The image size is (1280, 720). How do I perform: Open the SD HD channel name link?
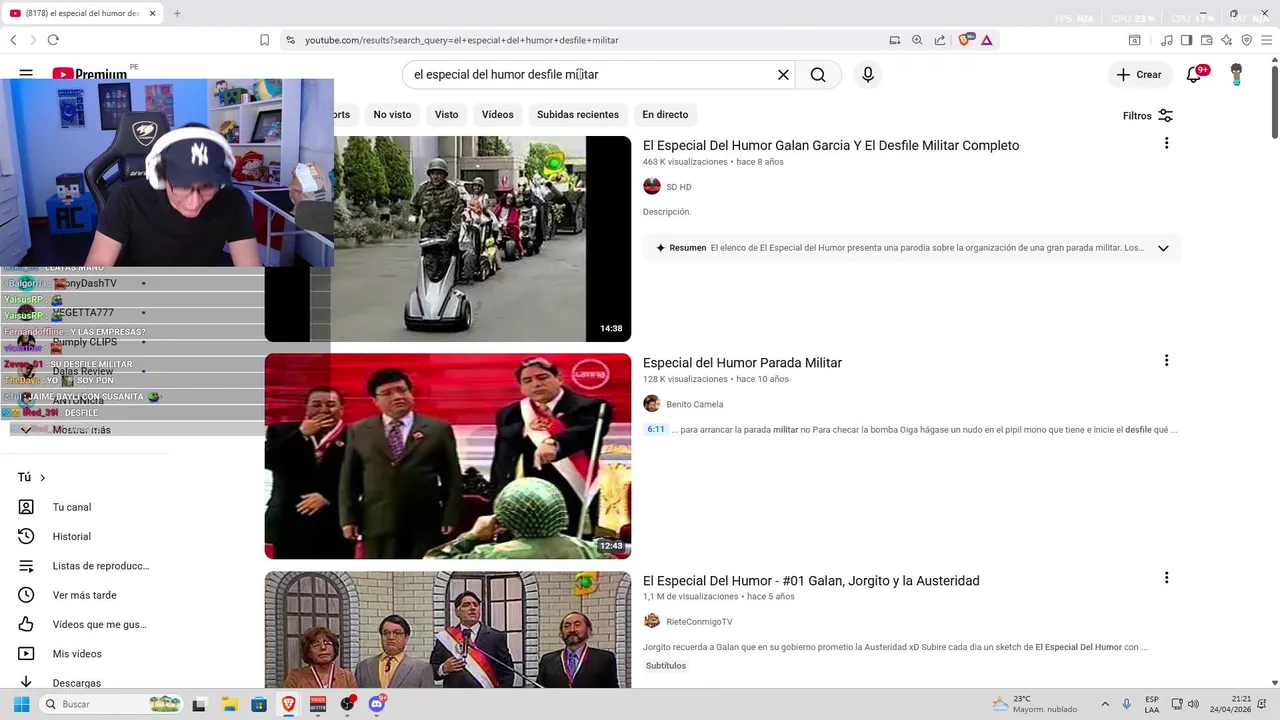[x=679, y=187]
